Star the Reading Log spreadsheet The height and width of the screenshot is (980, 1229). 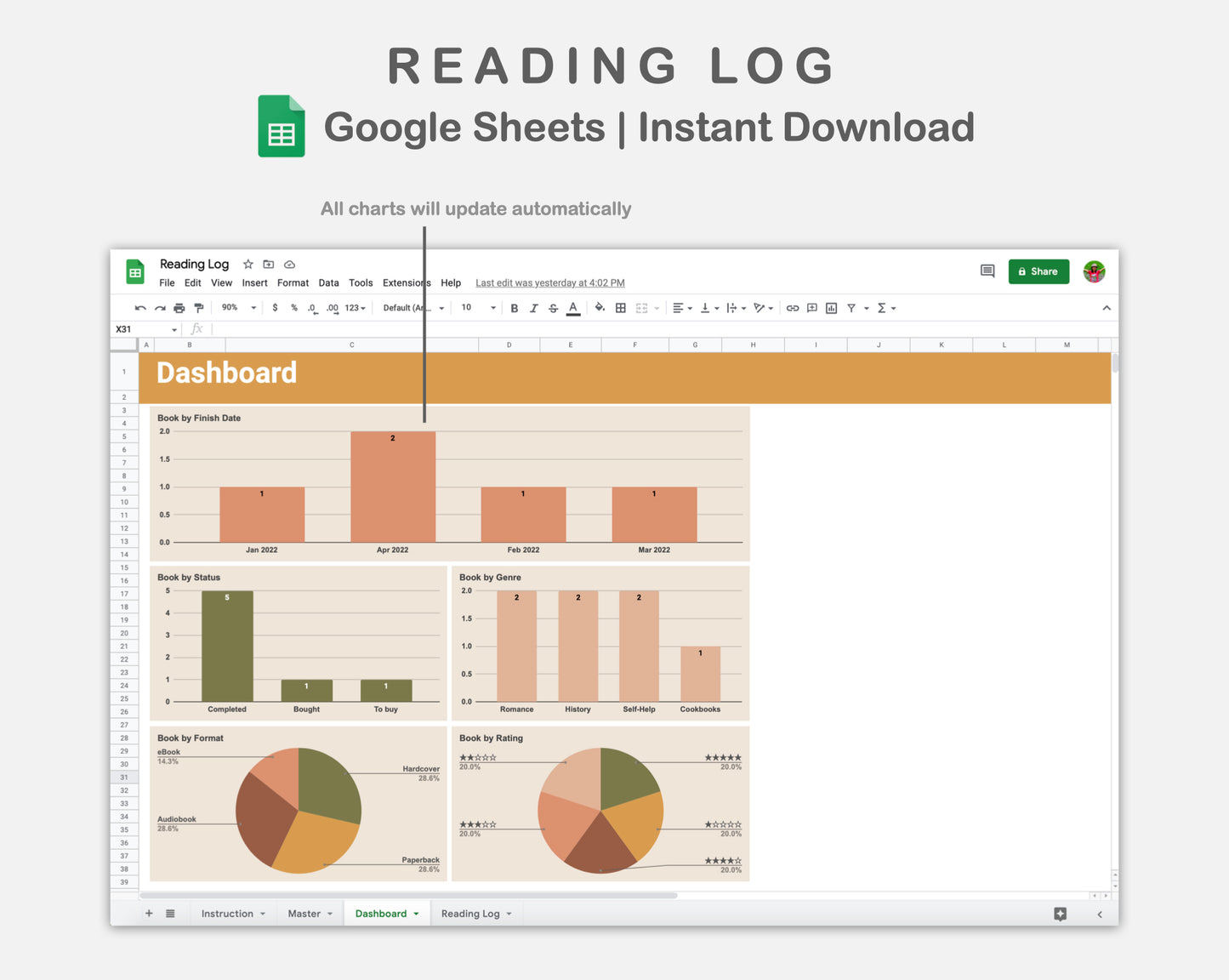248,265
